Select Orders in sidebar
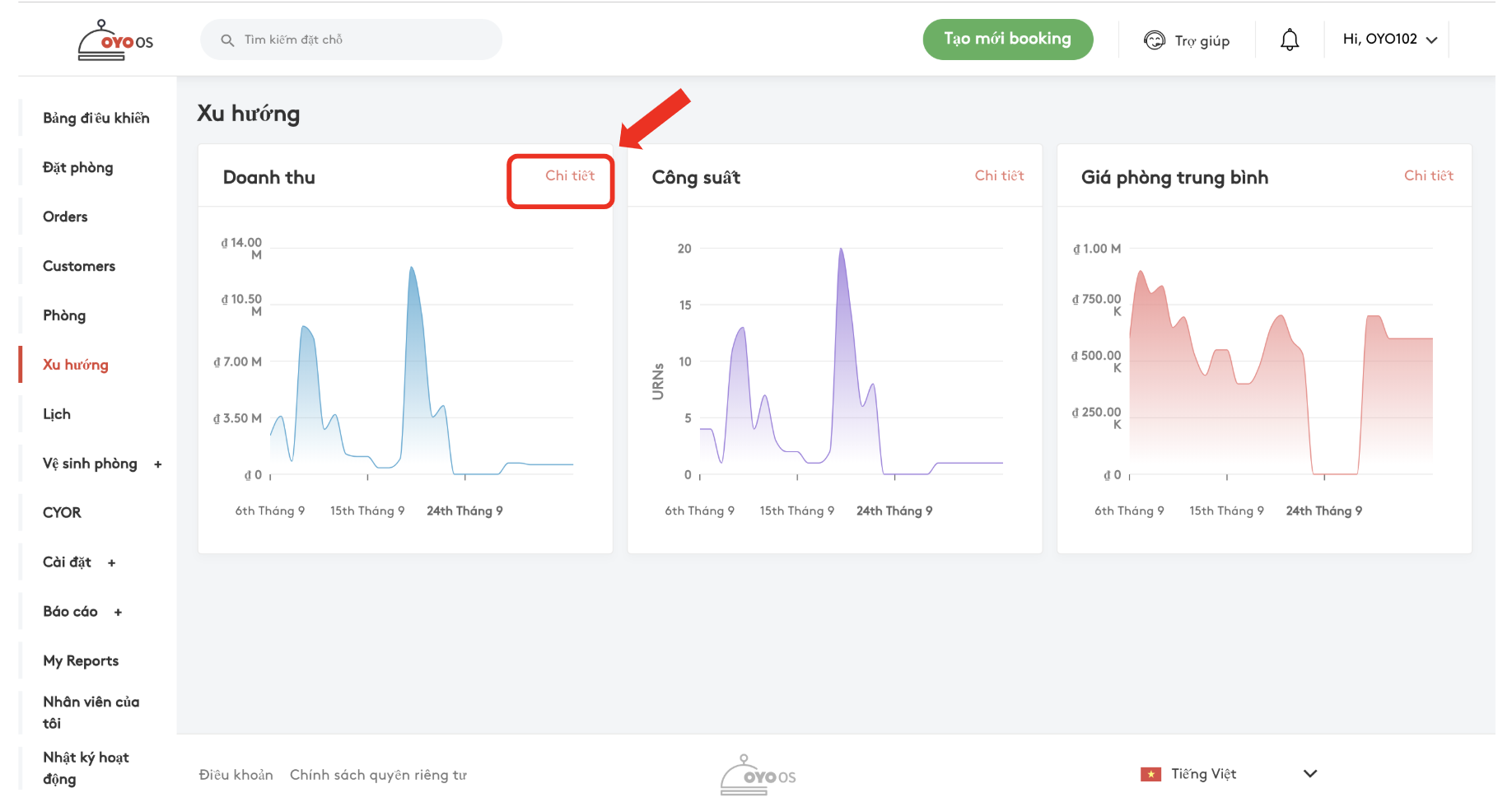 click(65, 217)
